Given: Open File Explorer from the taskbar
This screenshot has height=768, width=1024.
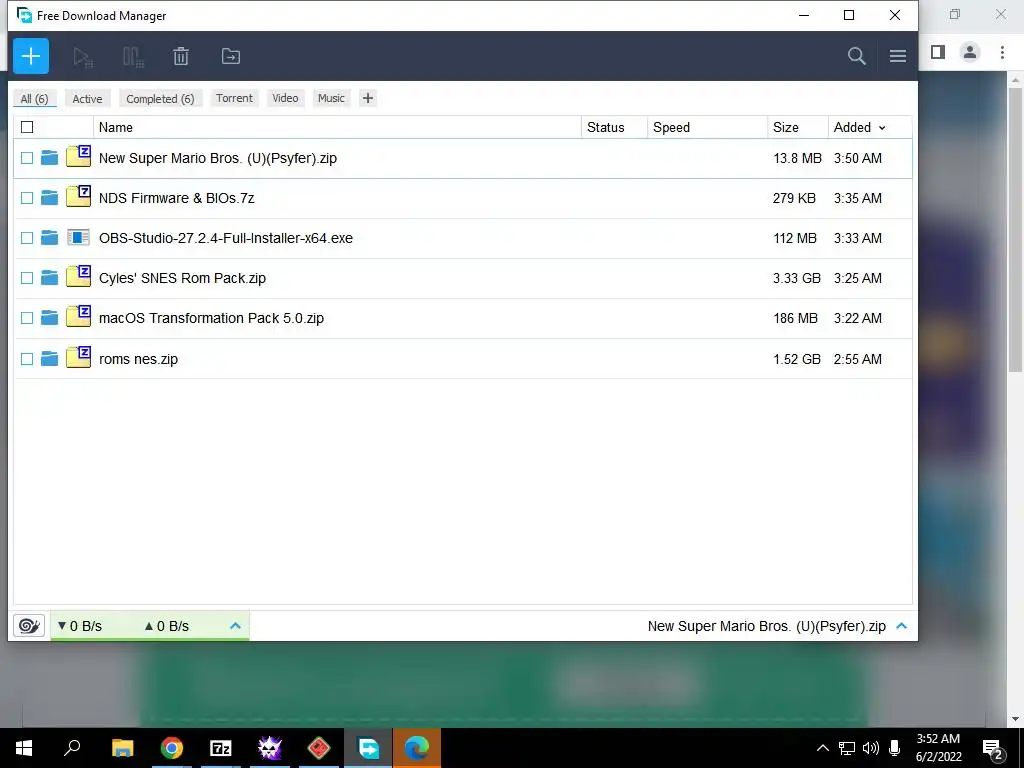Looking at the screenshot, I should pos(123,748).
